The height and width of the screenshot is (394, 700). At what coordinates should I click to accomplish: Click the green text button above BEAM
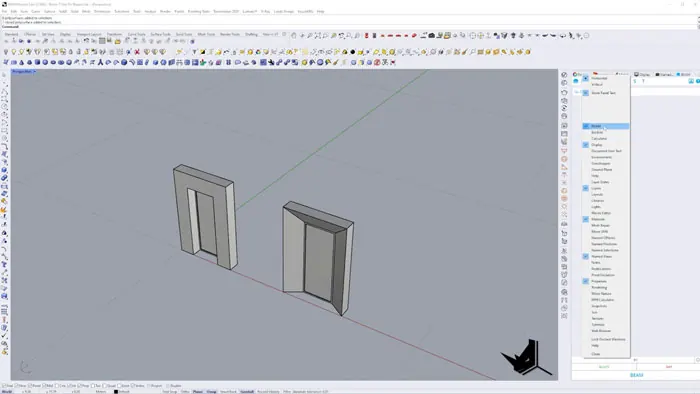(x=604, y=367)
